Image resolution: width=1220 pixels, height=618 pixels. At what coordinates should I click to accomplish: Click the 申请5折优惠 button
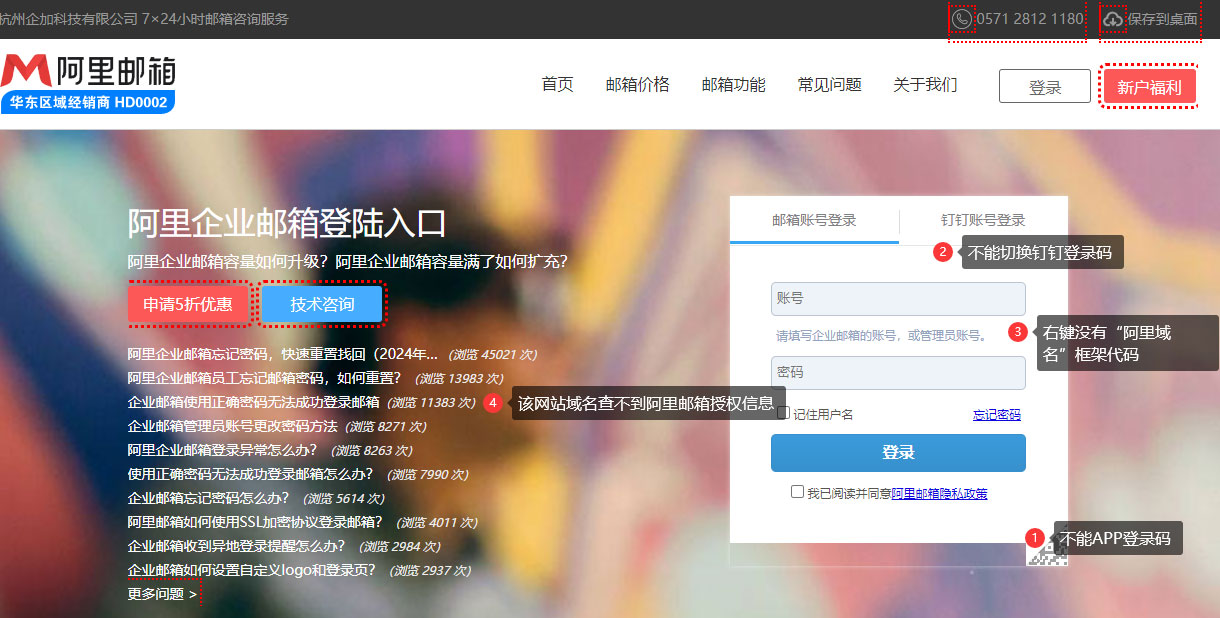click(188, 304)
